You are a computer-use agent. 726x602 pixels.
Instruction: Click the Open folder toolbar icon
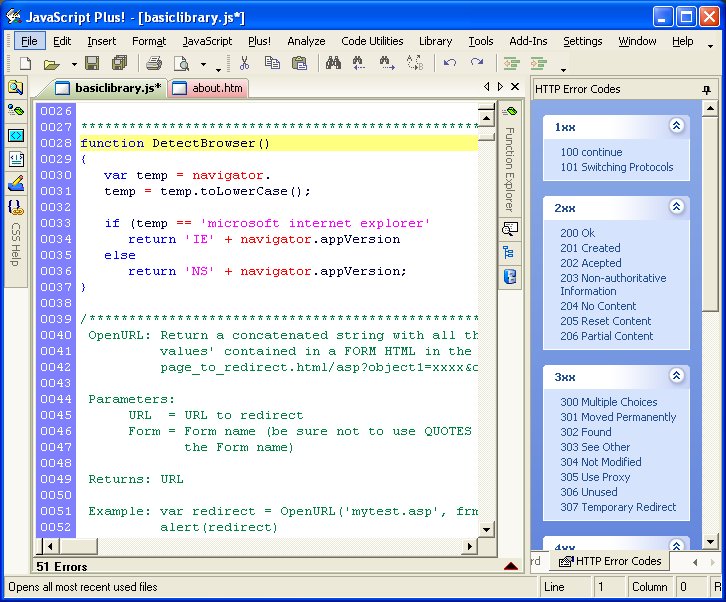click(x=51, y=63)
